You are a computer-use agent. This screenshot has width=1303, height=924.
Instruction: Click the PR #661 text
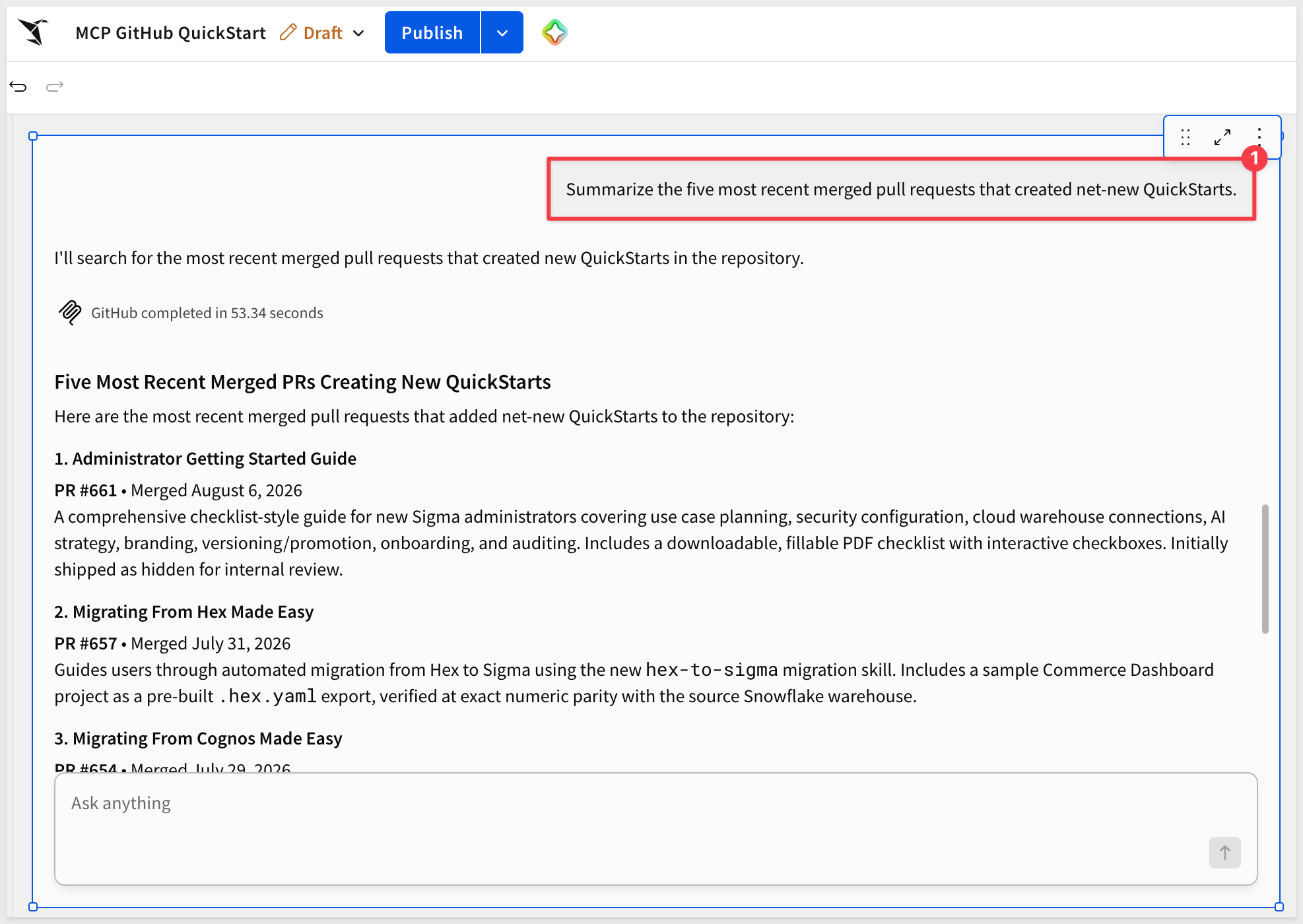pos(85,490)
